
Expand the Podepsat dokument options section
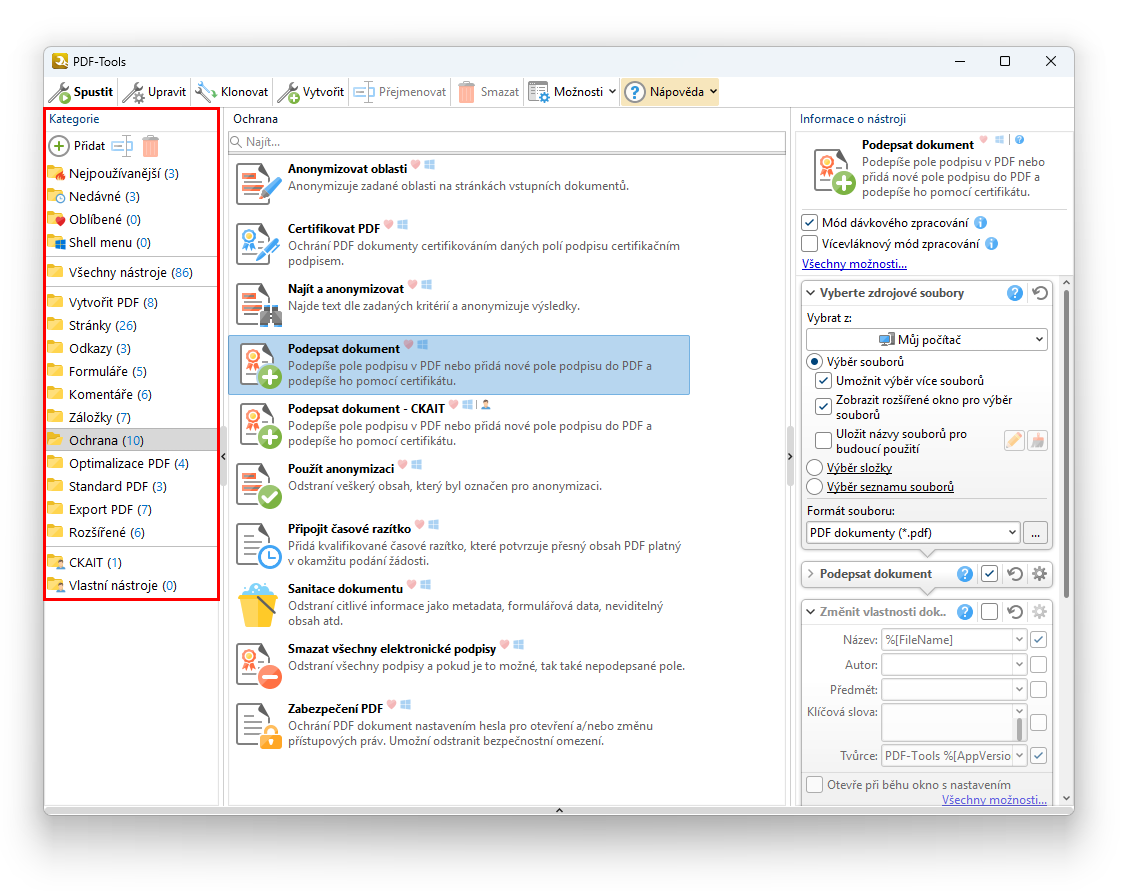point(811,574)
